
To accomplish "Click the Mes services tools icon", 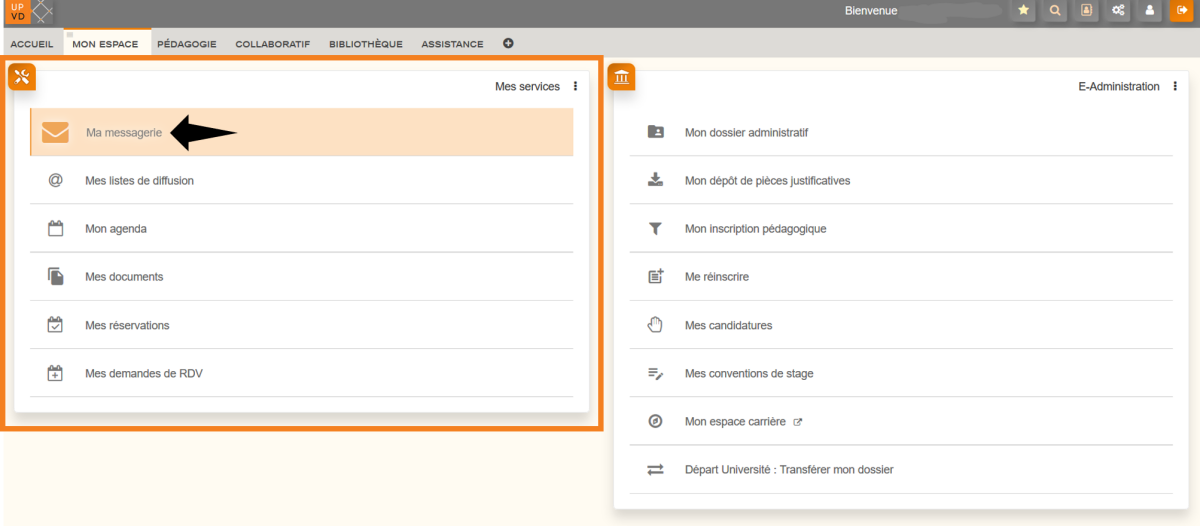I will coord(22,77).
